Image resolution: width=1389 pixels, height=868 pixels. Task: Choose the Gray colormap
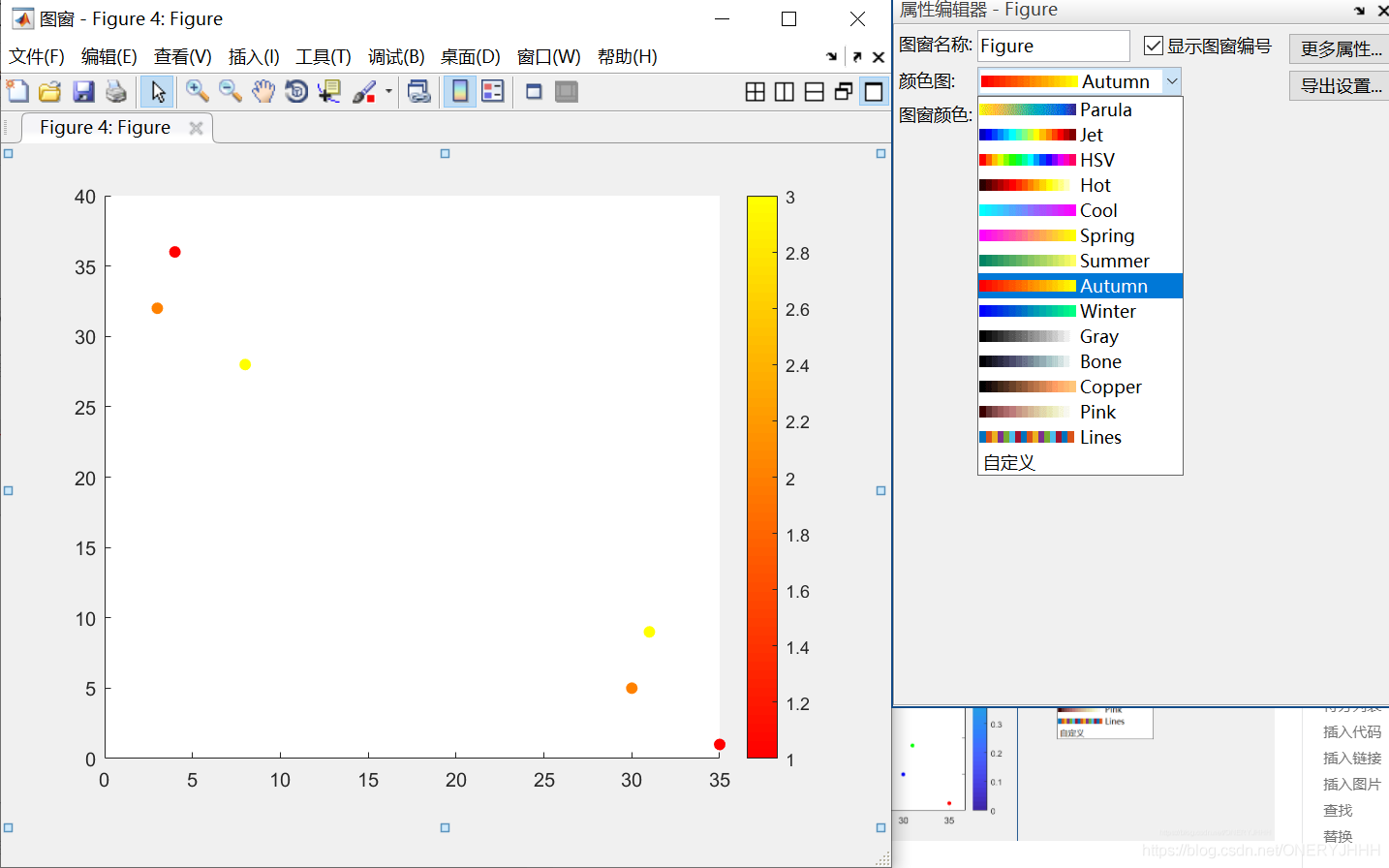point(1080,336)
